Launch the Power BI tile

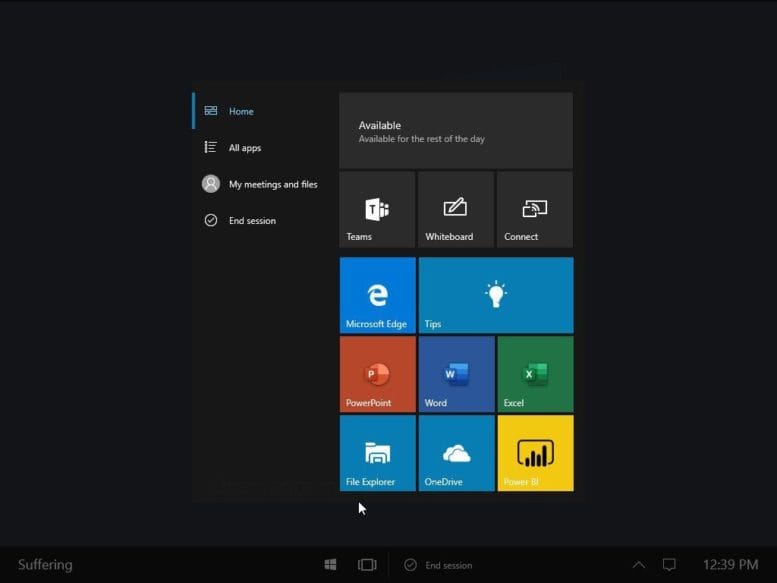(535, 453)
